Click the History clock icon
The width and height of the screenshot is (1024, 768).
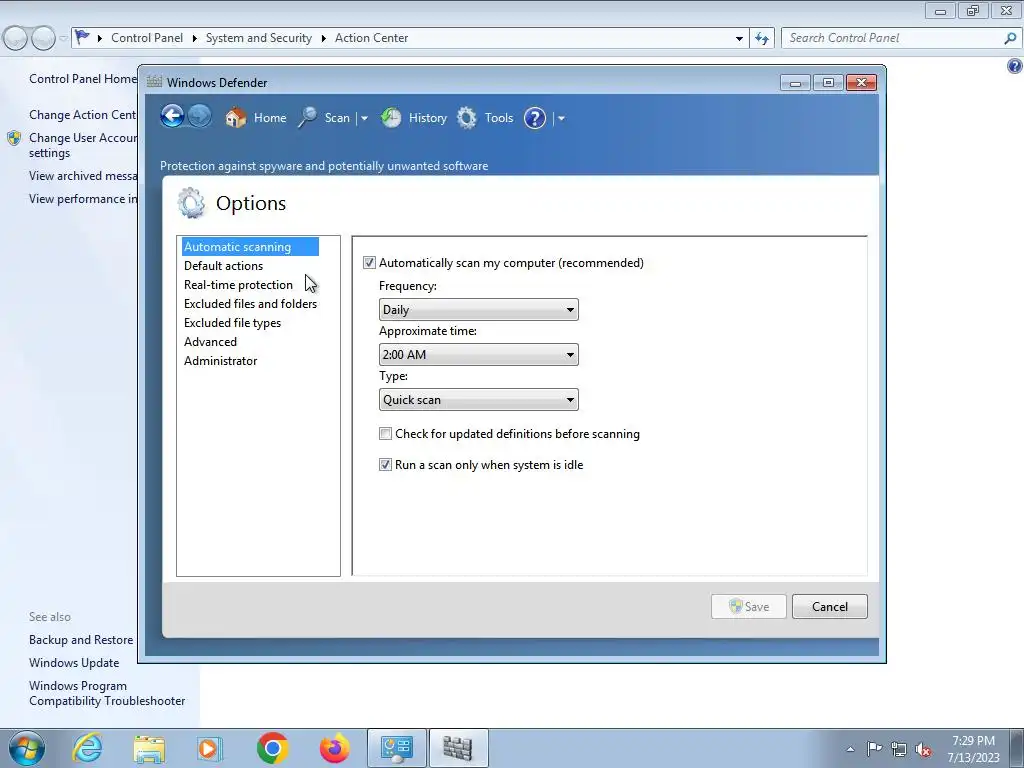point(391,118)
